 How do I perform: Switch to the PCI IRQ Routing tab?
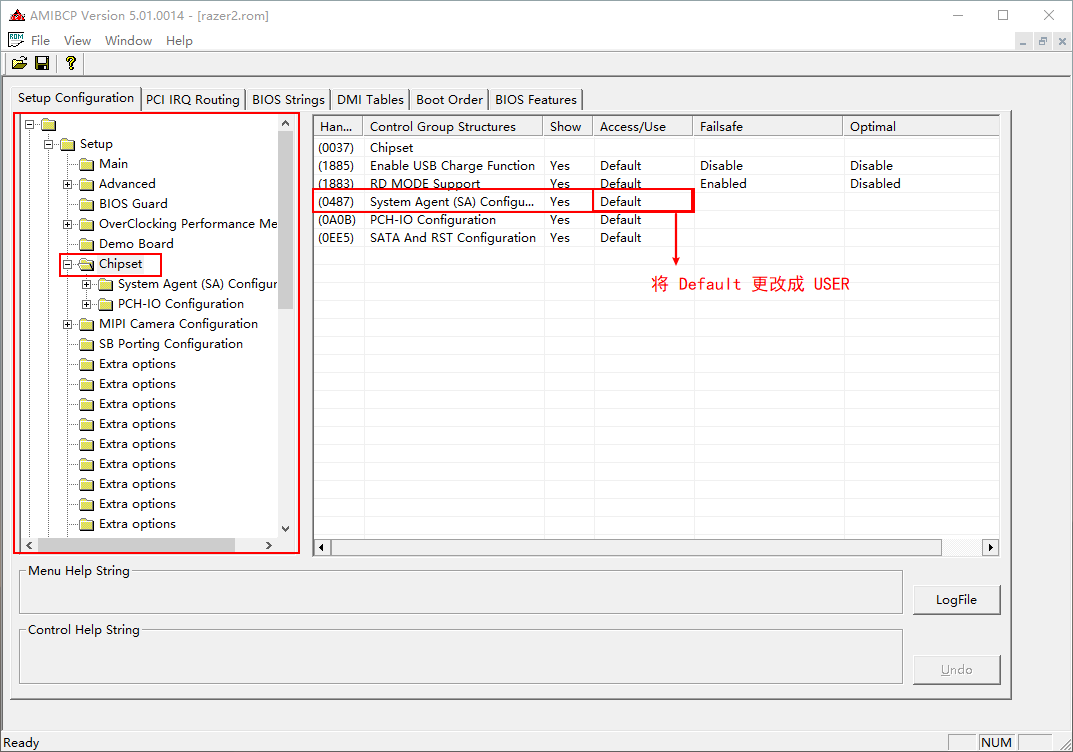click(193, 99)
